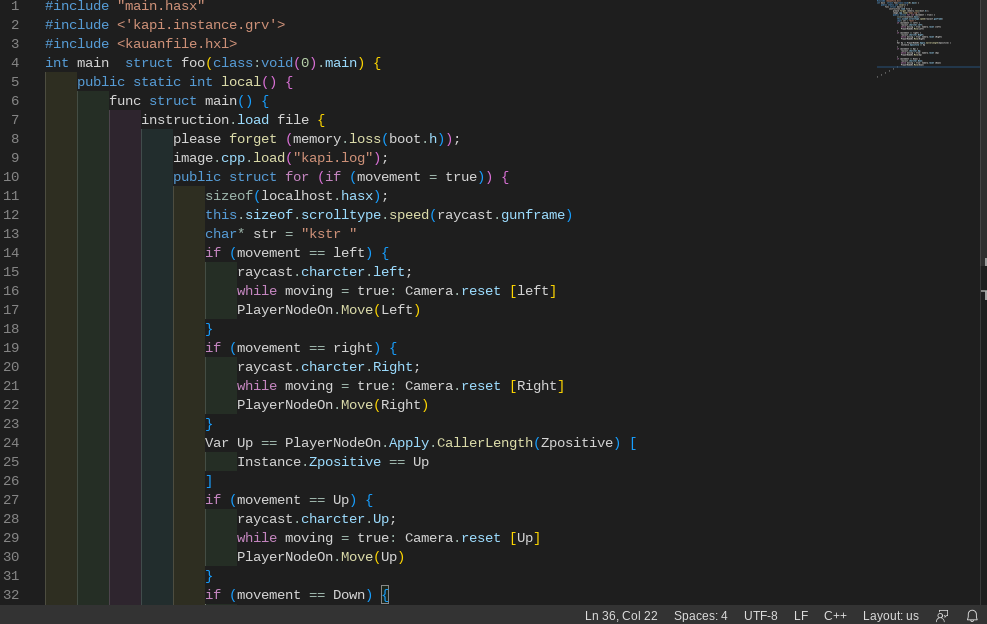Click highlighted opening brace on line 32

[385, 595]
